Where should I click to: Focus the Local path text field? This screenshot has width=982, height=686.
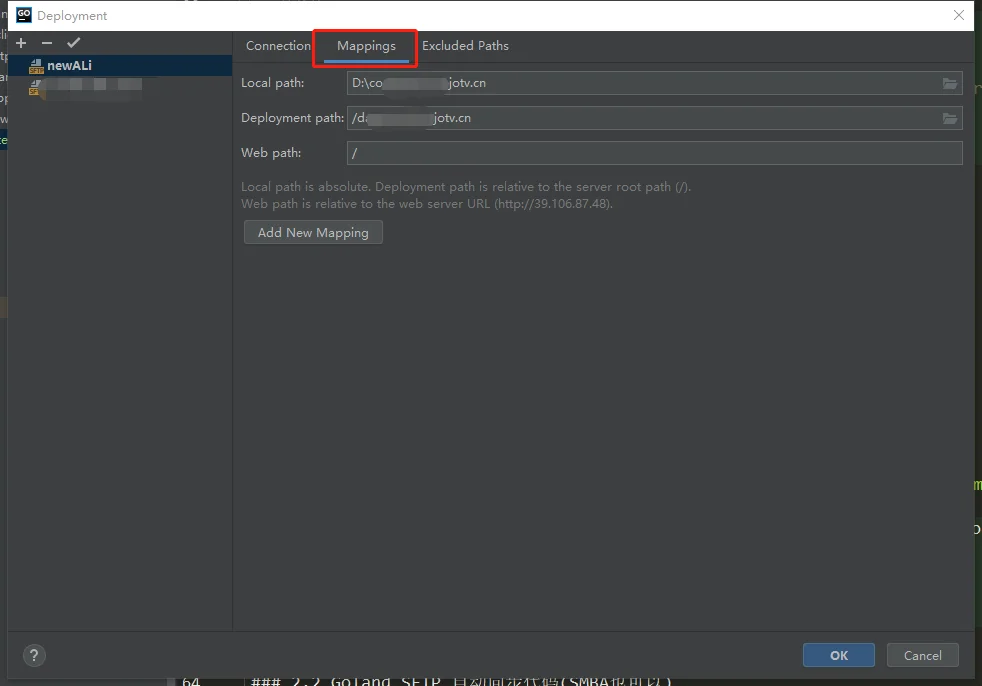pos(640,83)
